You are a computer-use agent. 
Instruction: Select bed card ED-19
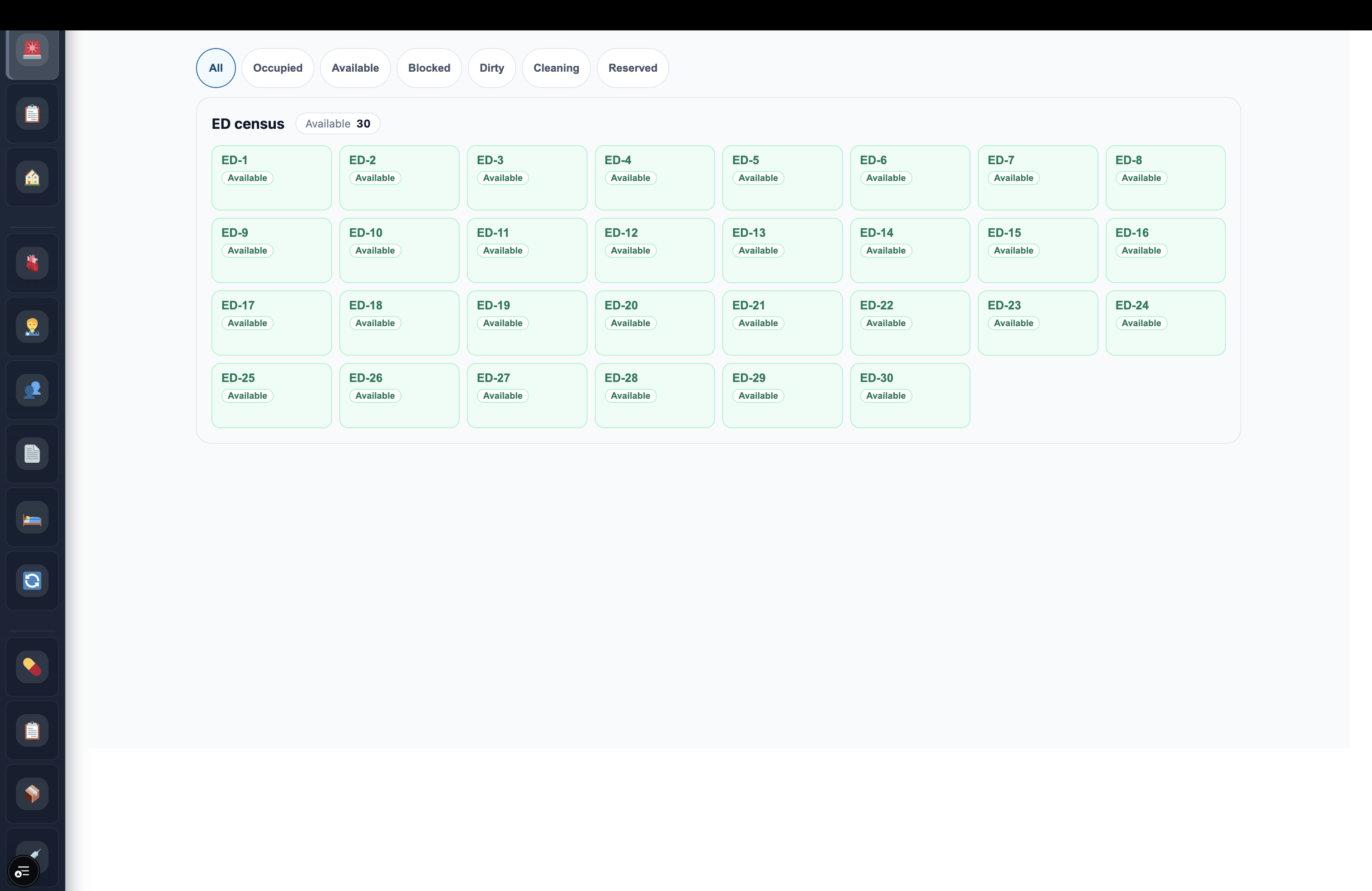tap(527, 323)
